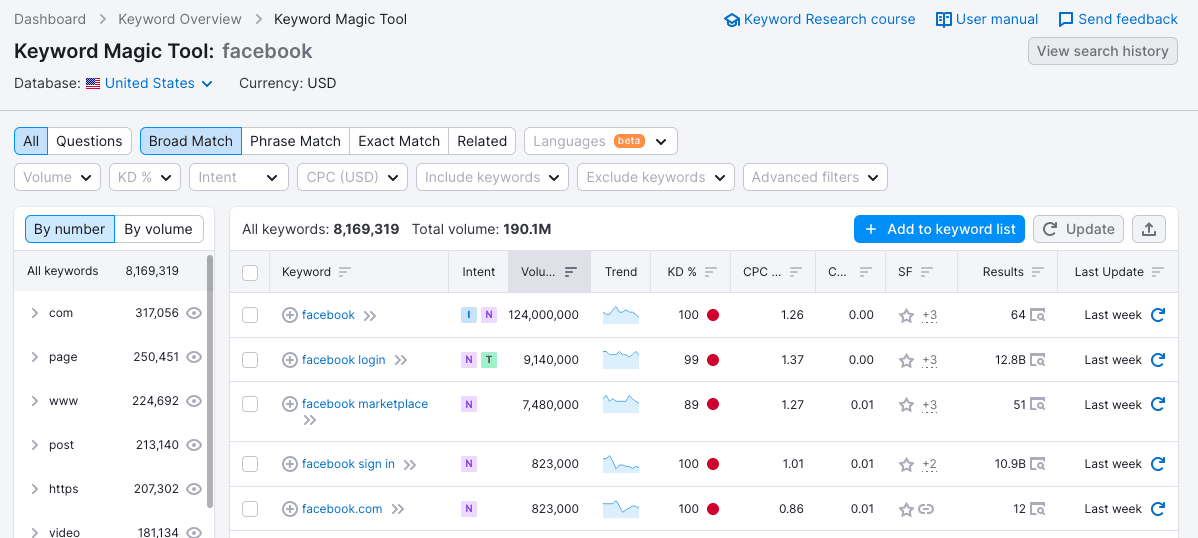Refresh the facebook.com row data
Image resolution: width=1198 pixels, height=538 pixels.
coord(1158,509)
